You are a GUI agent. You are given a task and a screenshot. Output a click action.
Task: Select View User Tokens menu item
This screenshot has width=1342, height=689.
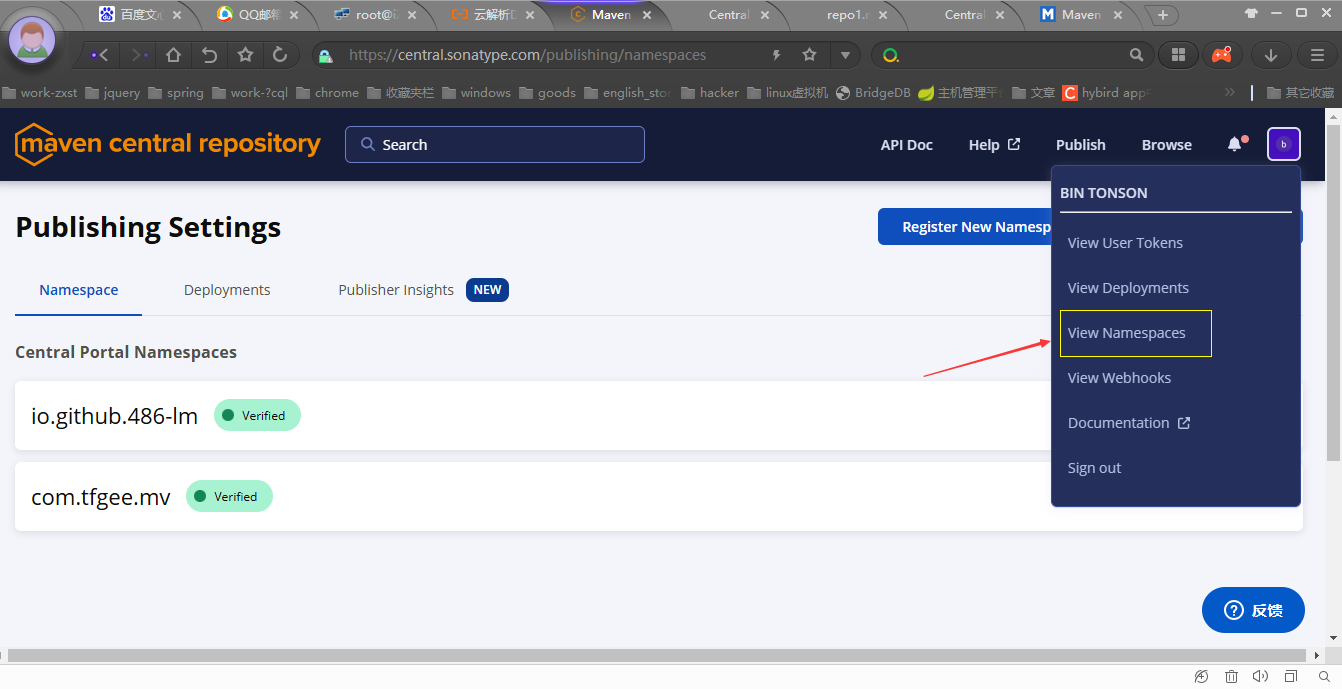(1125, 243)
